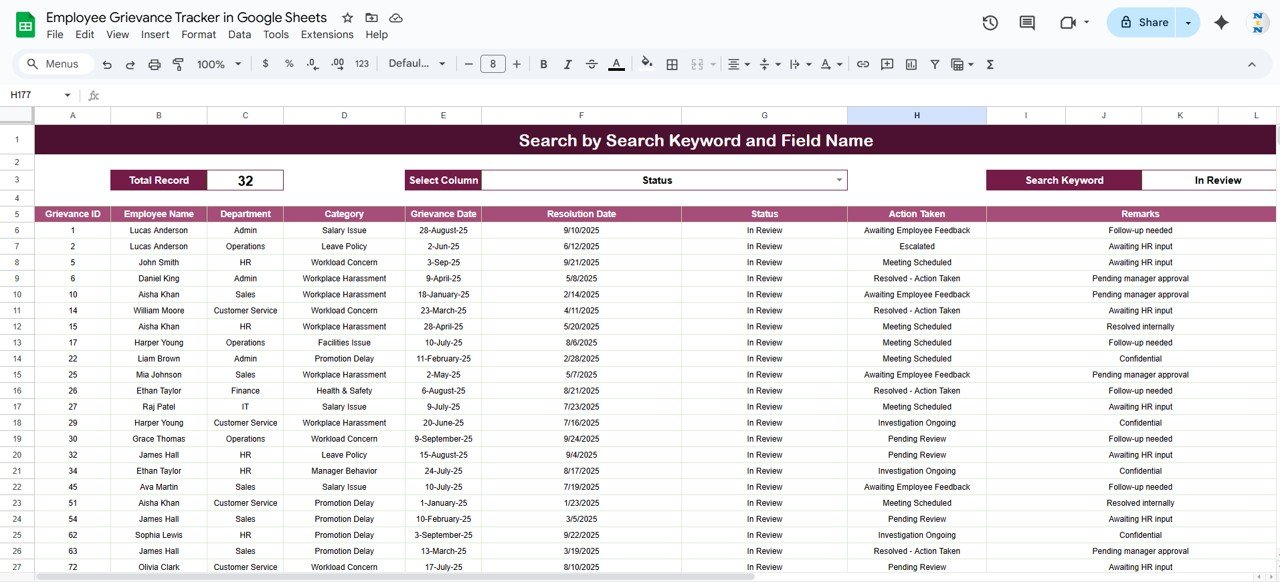Click the Undo icon in toolbar
Screen dimensions: 1280x582
(107, 64)
